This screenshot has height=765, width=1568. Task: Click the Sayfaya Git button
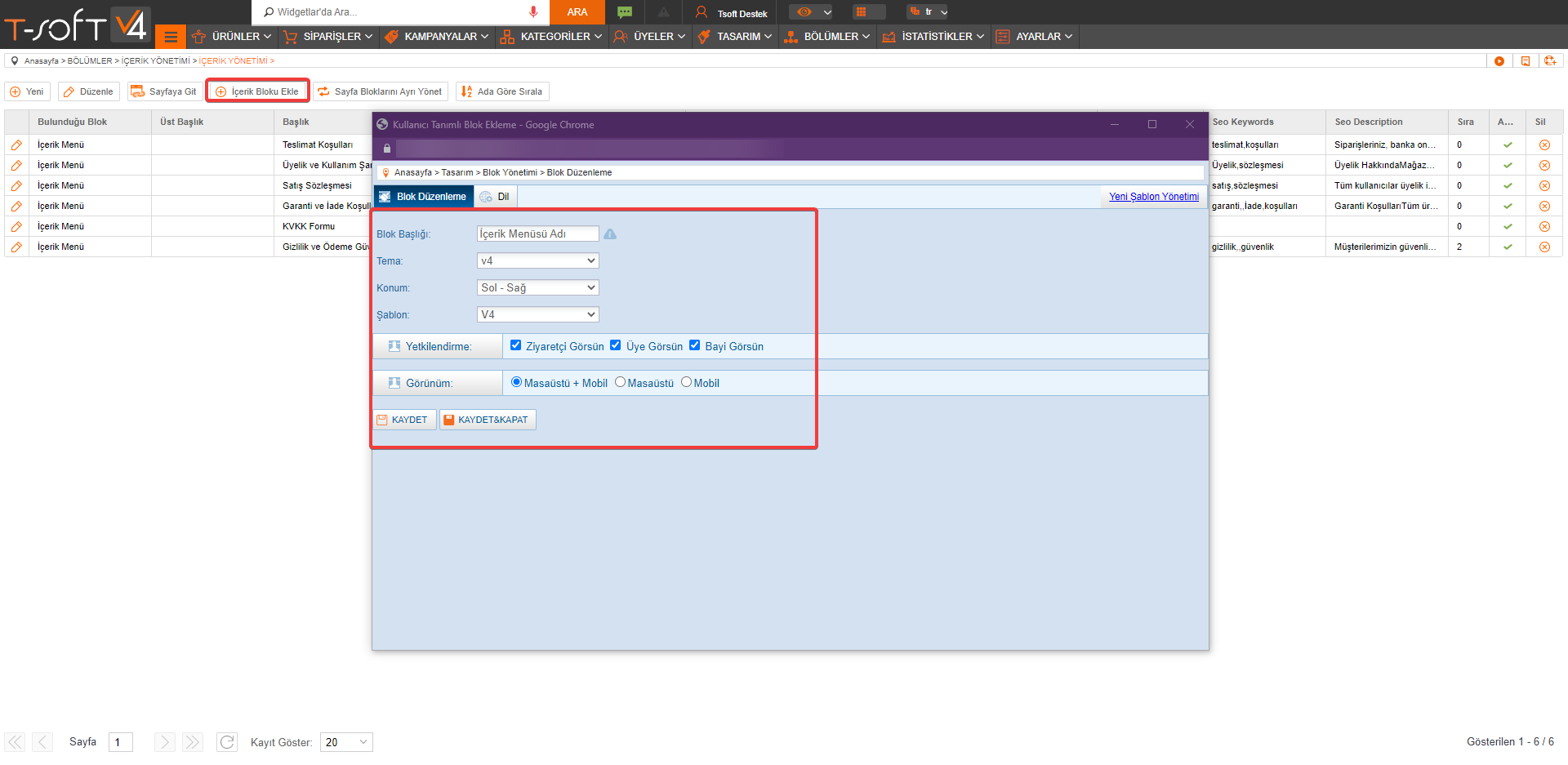tap(163, 91)
